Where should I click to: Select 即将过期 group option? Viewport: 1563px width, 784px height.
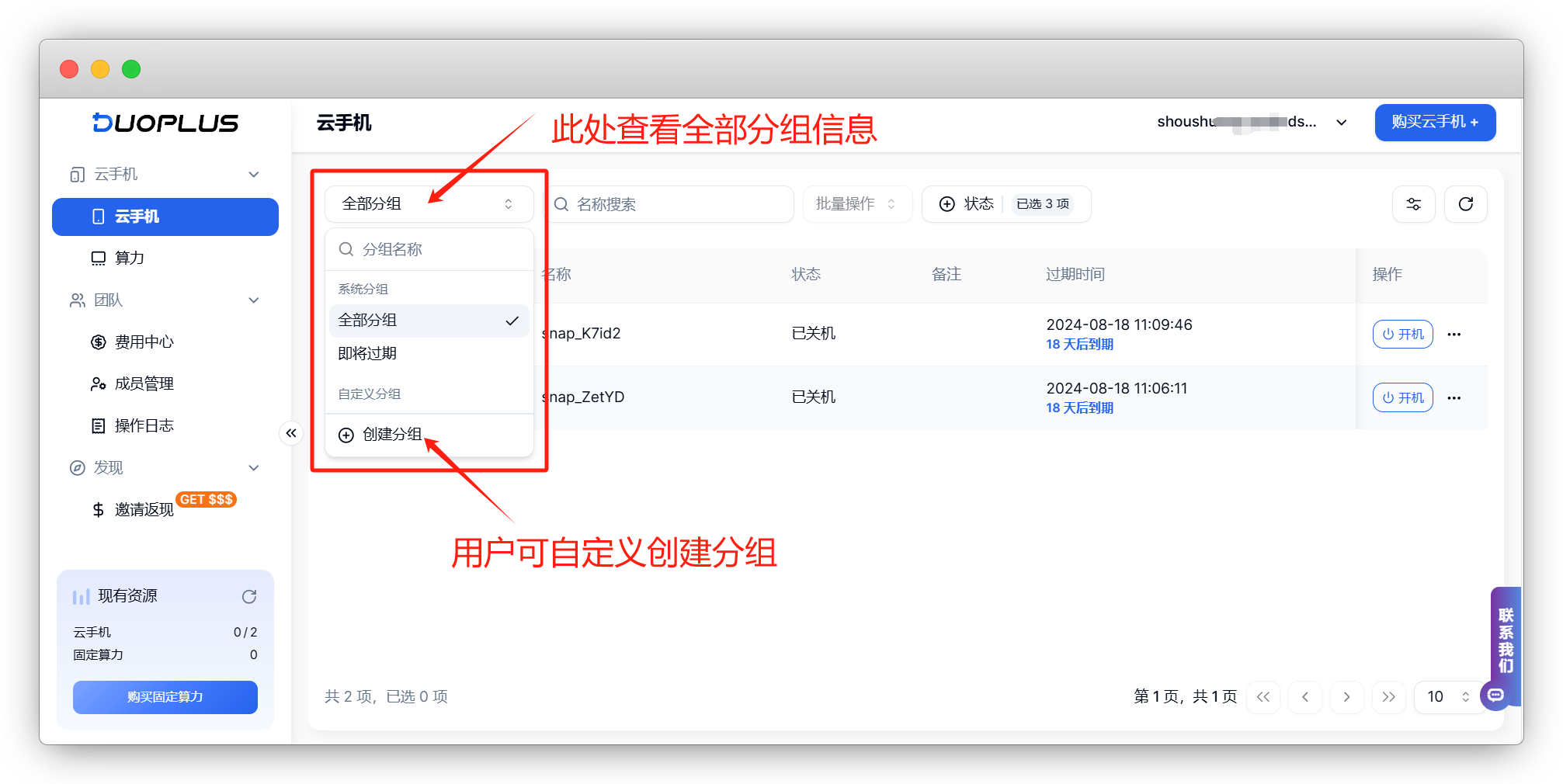(429, 354)
